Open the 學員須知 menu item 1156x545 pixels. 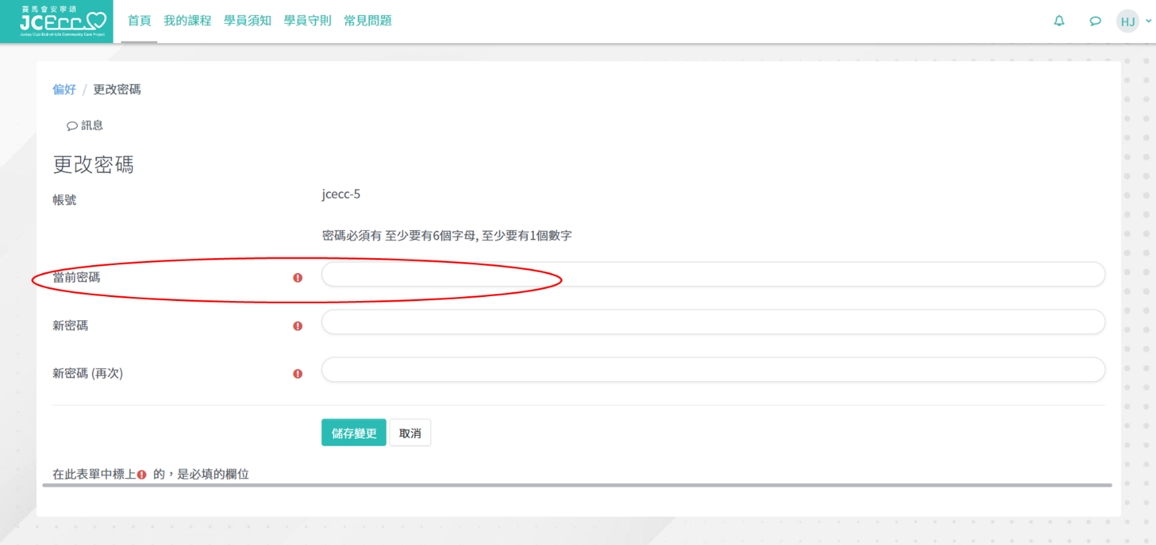(x=247, y=21)
